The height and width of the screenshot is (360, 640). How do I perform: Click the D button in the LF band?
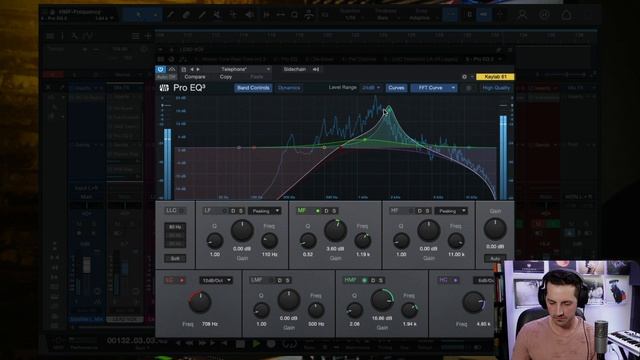(233, 211)
